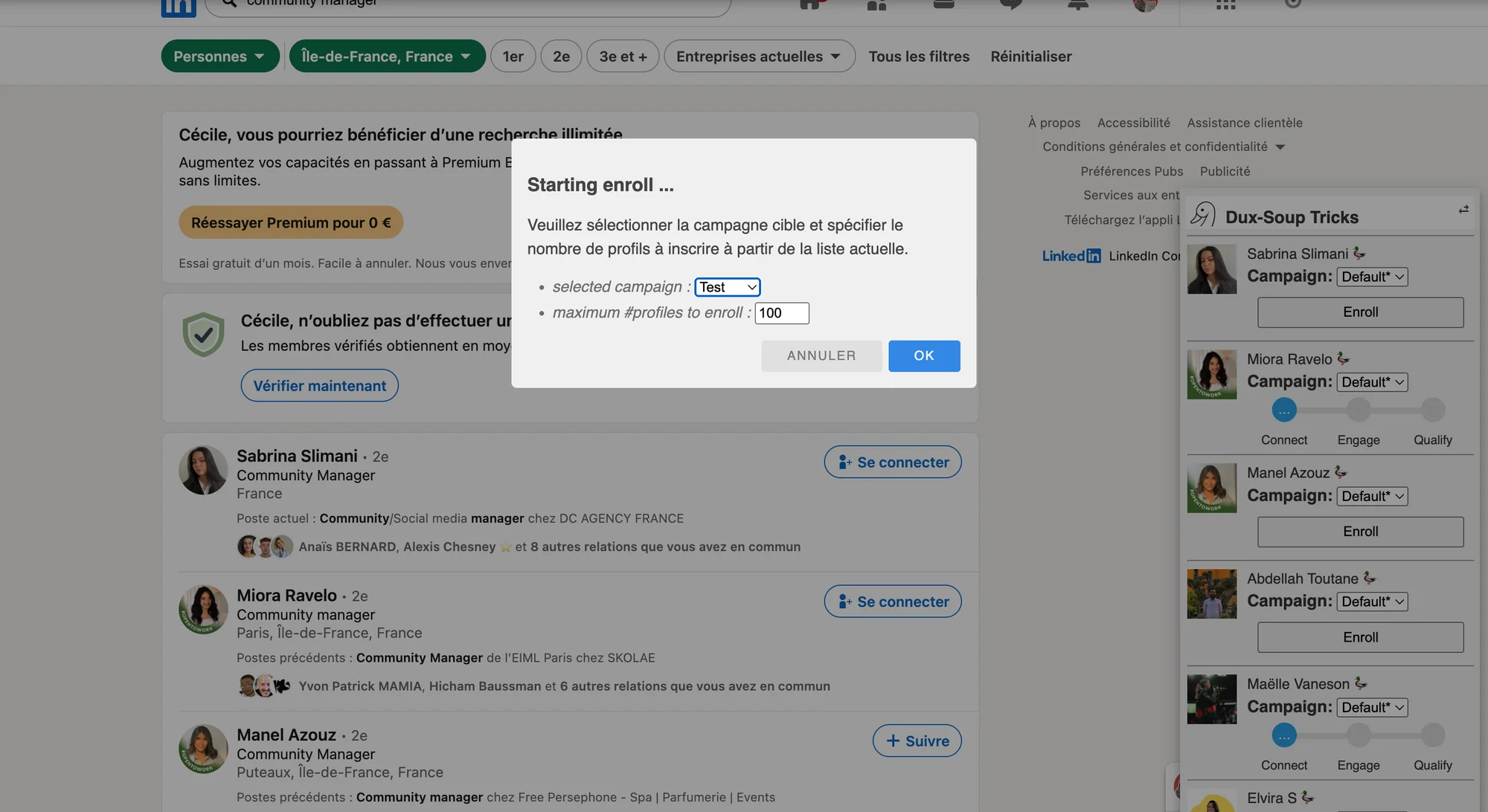Screen dimensions: 1488x812
Task: Click mutual connection avatars under Sabrina Slimani
Action: tap(265, 547)
